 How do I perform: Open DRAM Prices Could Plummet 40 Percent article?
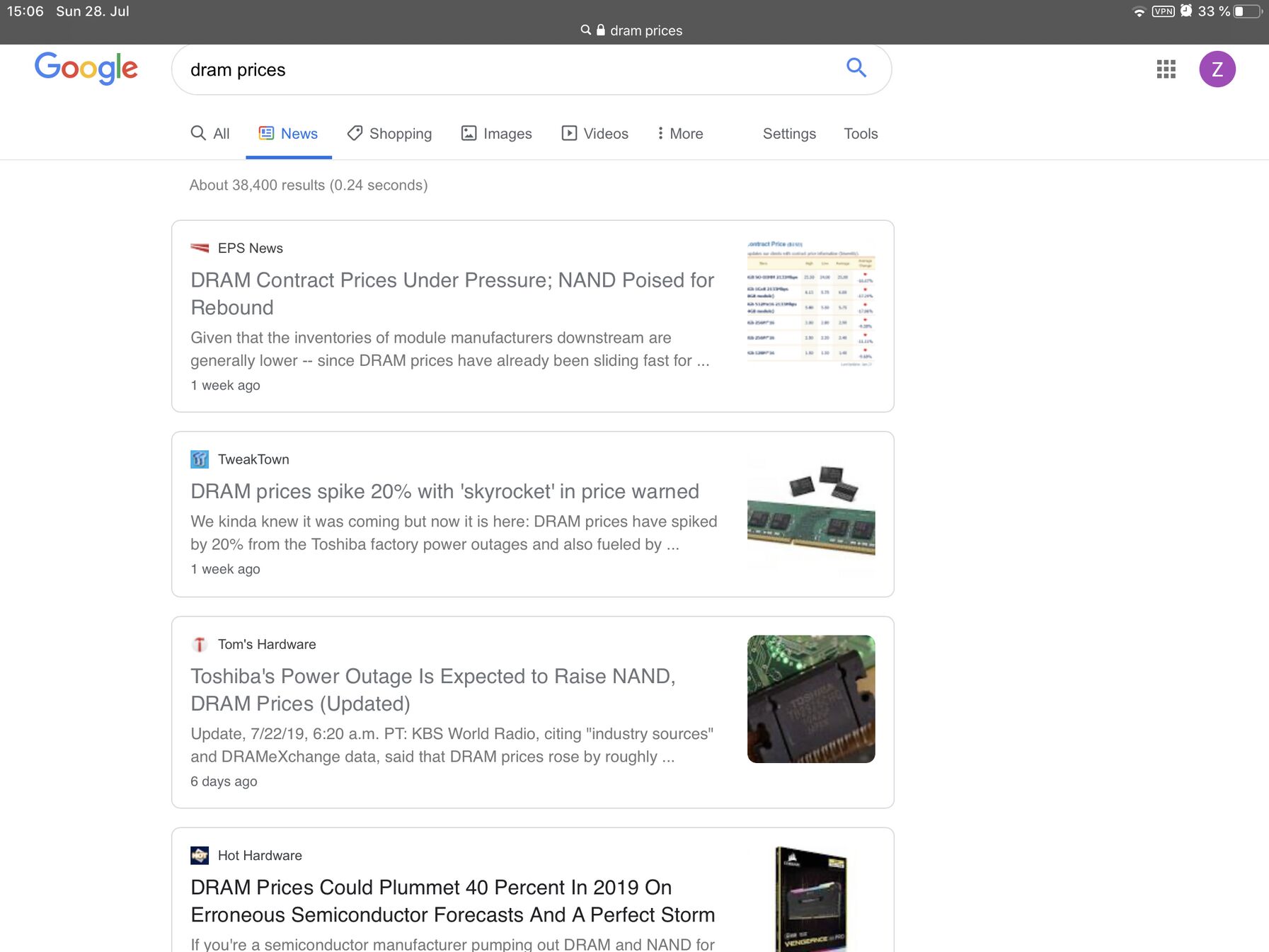click(x=452, y=900)
